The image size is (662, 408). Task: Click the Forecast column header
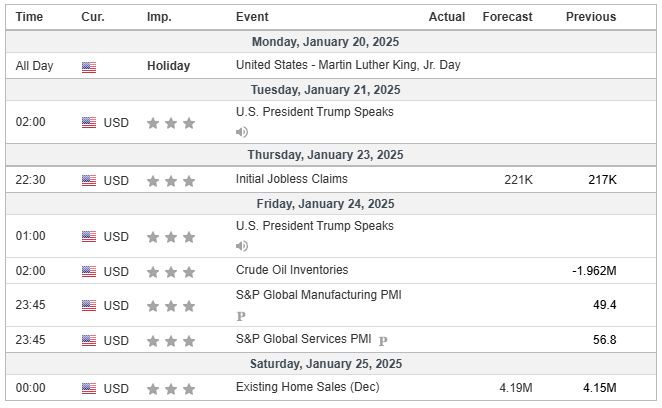click(x=507, y=17)
